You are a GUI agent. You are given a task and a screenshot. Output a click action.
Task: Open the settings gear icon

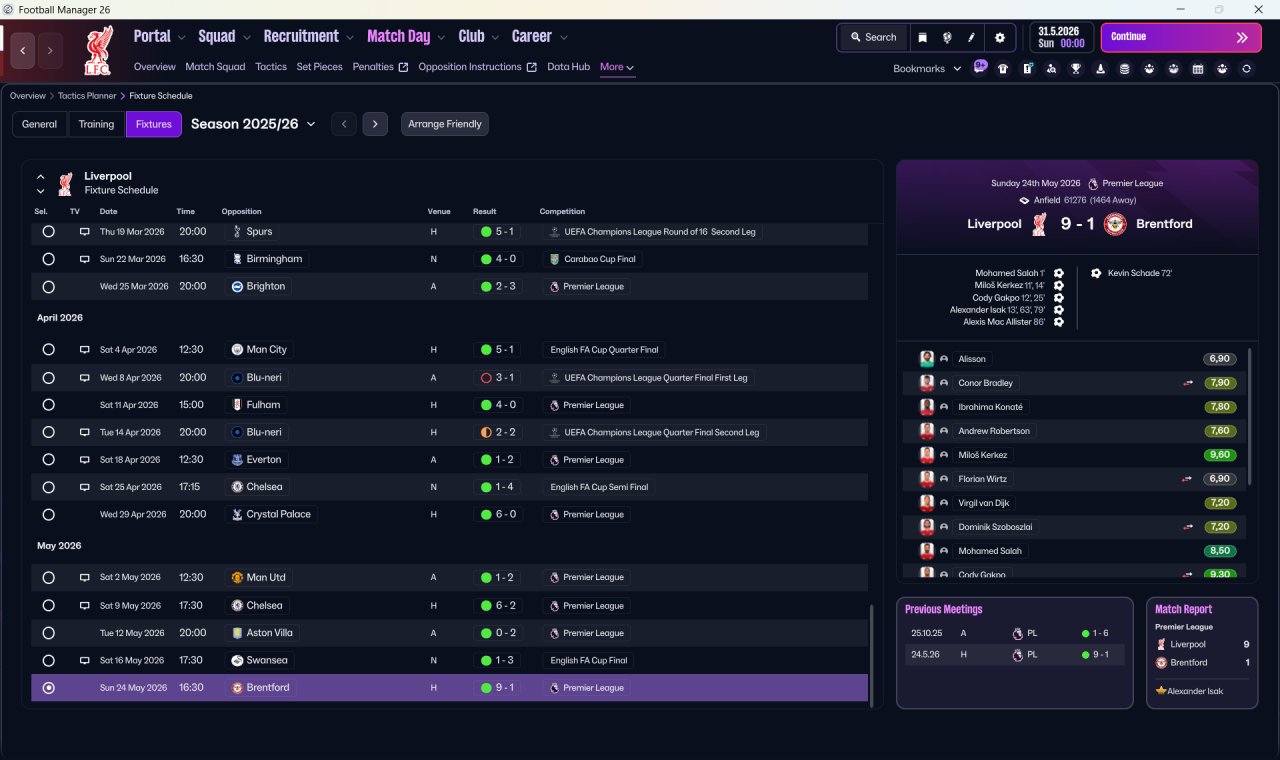[x=999, y=37]
